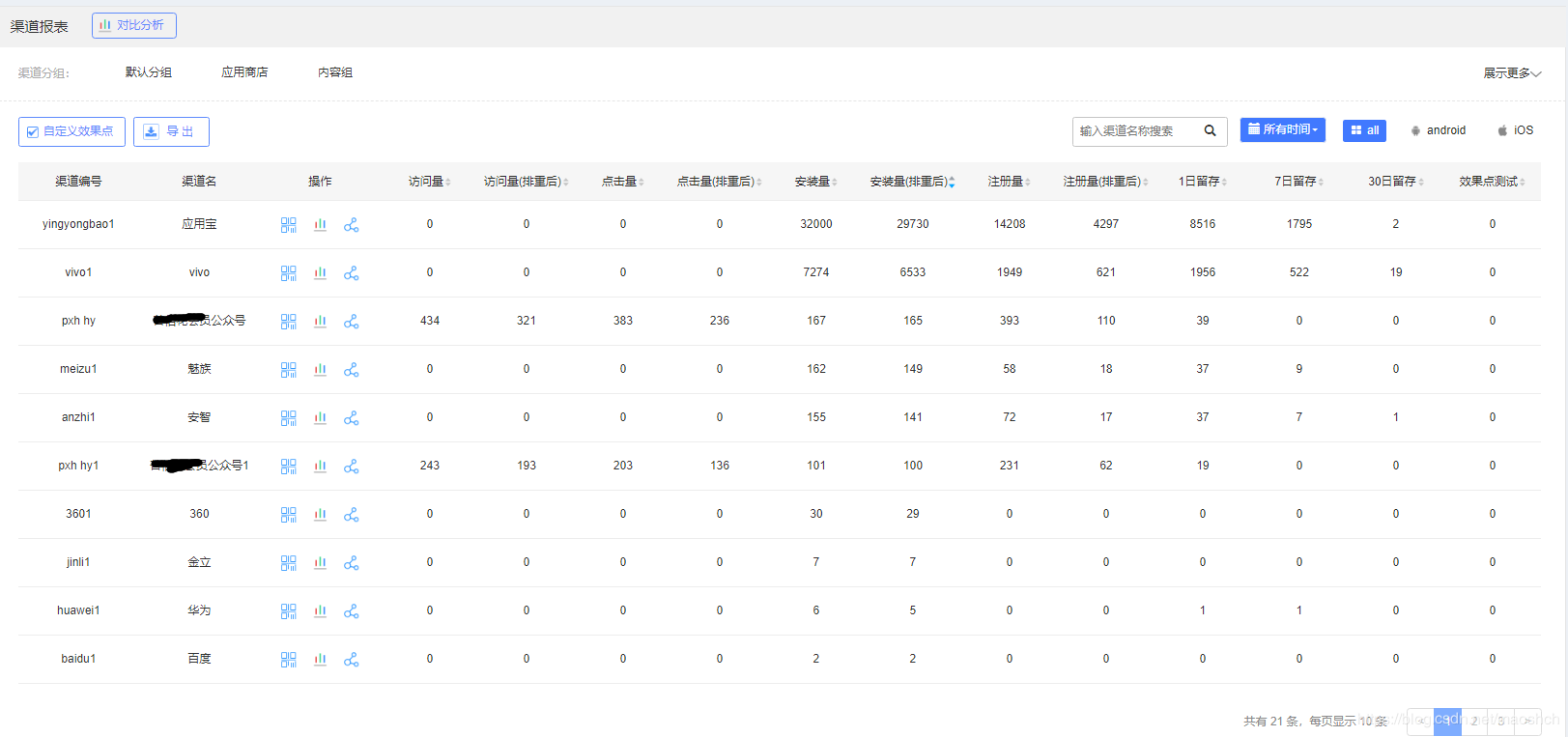
Task: Click install count 32000
Action: (815, 224)
